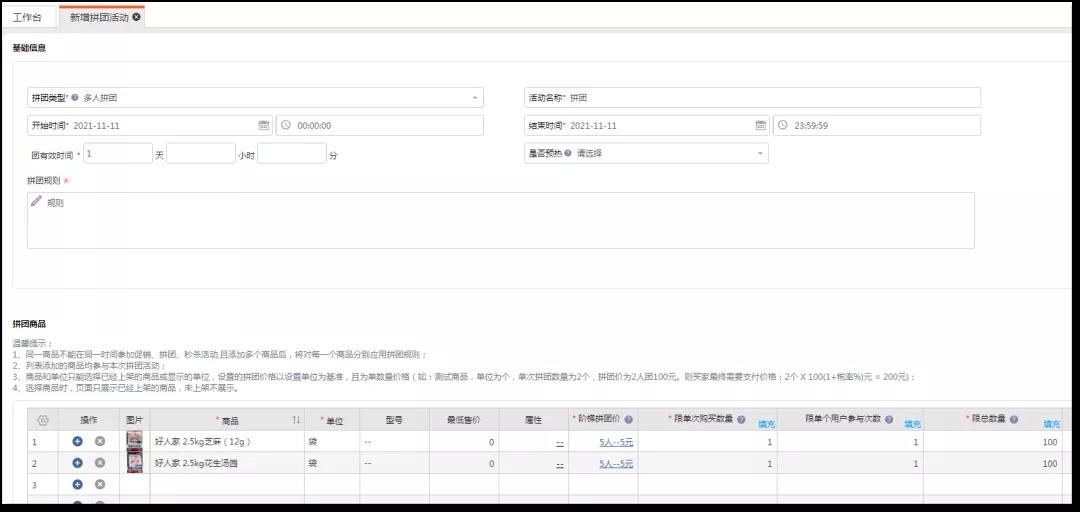
Task: Switch to the 工作台 tab
Action: [x=28, y=17]
